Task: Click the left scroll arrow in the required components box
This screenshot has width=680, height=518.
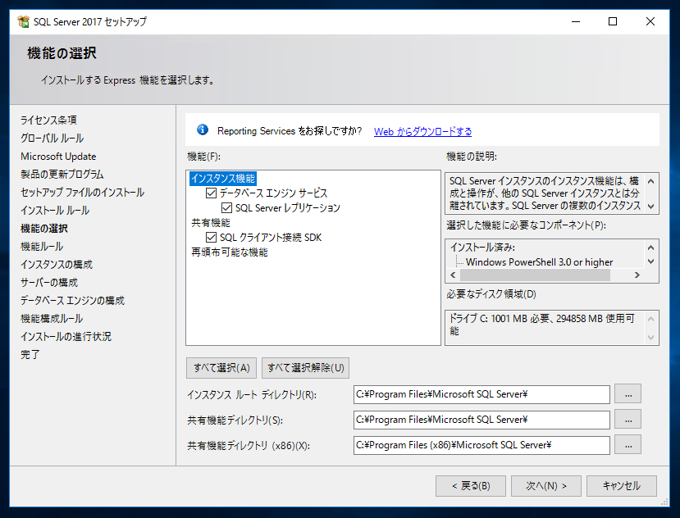Action: pos(453,275)
